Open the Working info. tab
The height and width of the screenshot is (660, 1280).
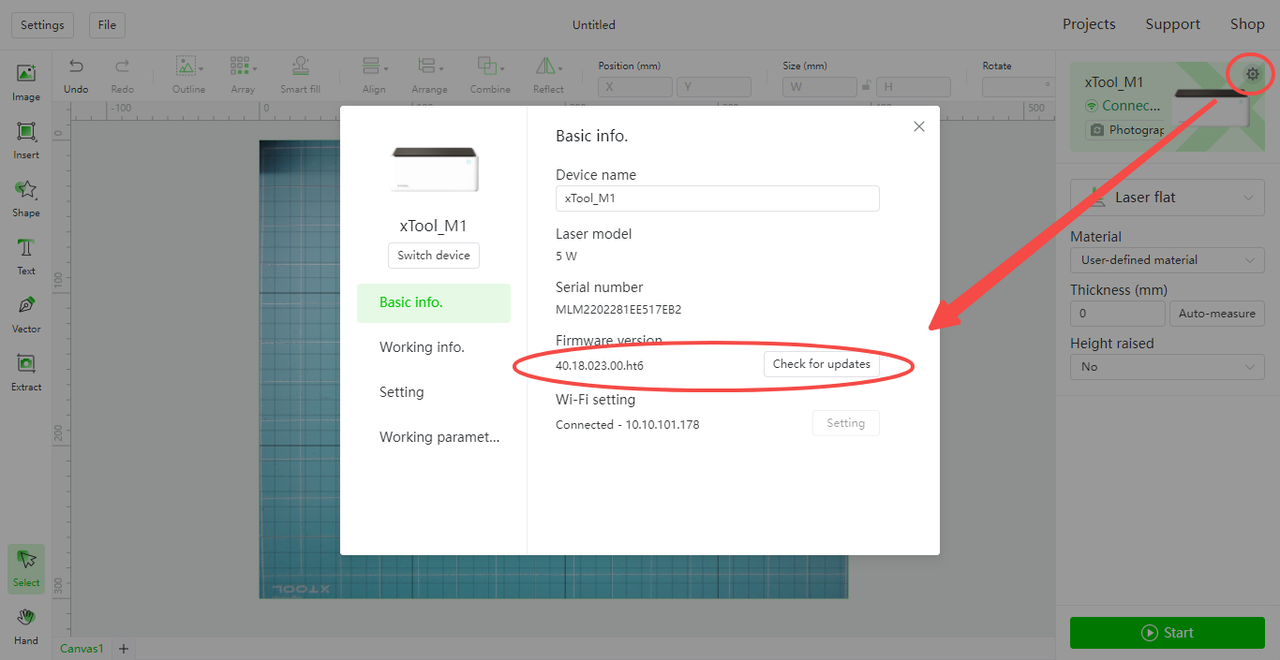tap(422, 347)
